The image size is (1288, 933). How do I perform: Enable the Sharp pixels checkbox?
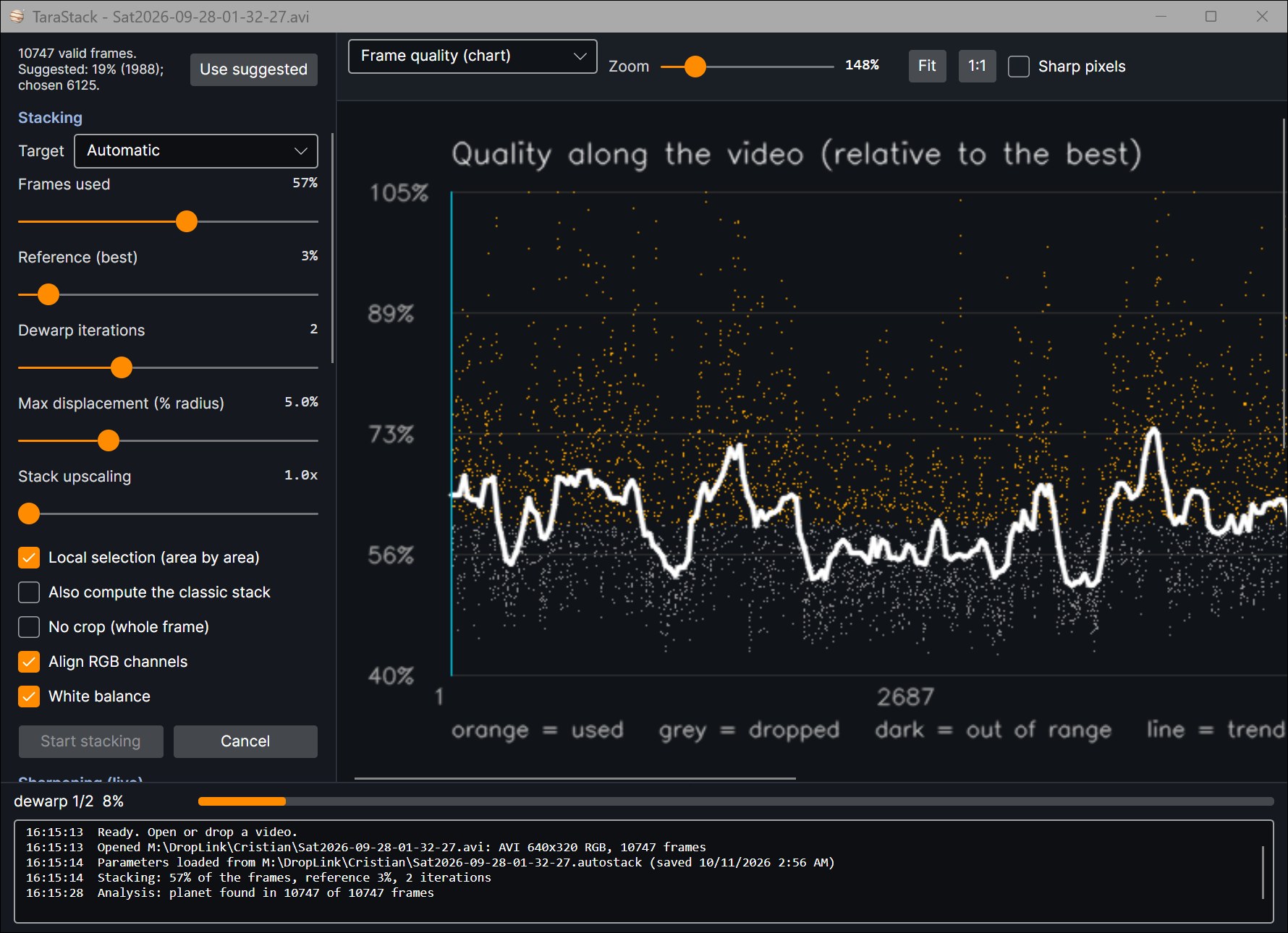tap(1019, 67)
